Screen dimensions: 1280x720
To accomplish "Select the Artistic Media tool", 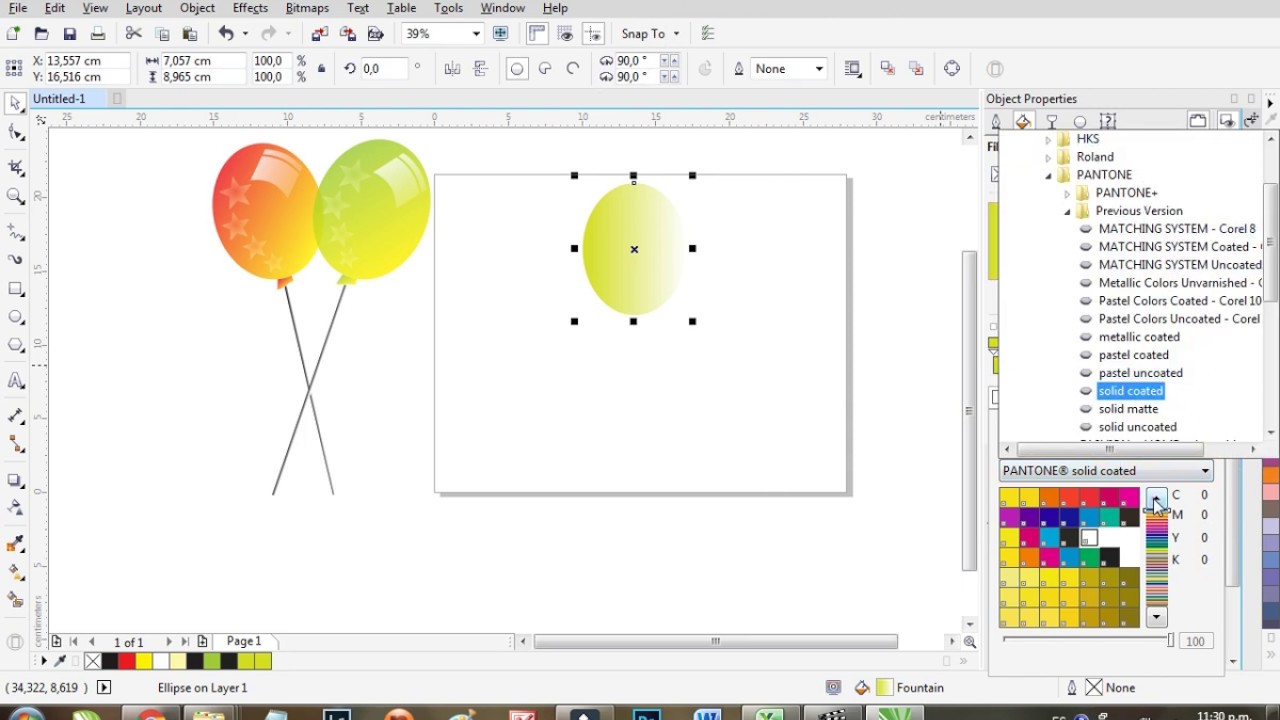I will click(15, 260).
